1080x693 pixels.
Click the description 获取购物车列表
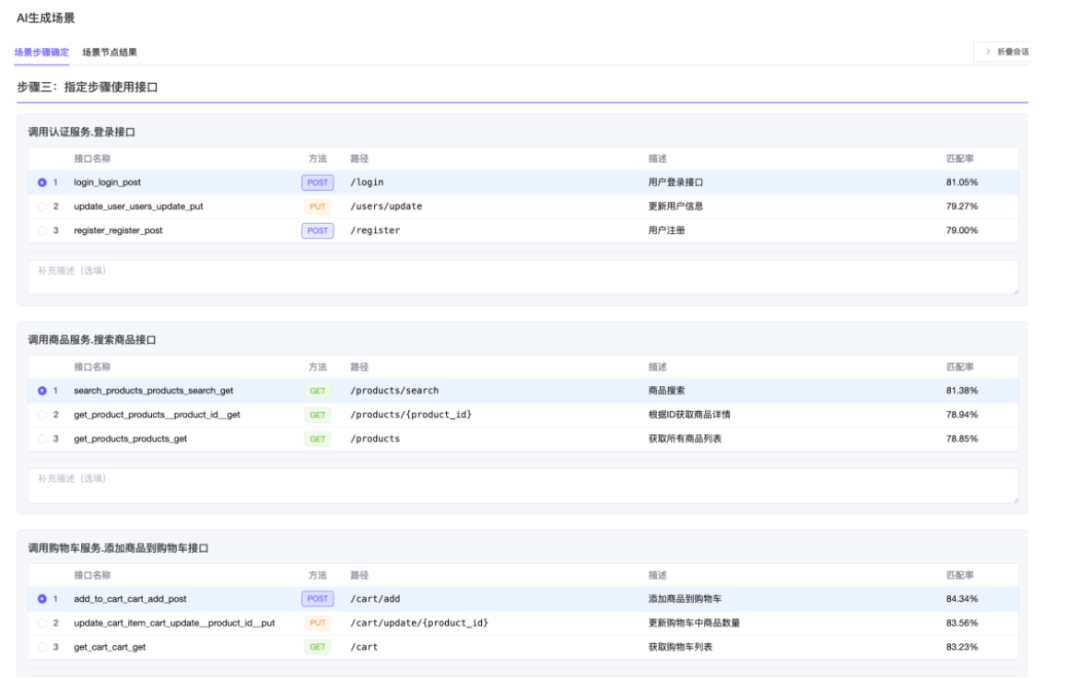pos(681,648)
